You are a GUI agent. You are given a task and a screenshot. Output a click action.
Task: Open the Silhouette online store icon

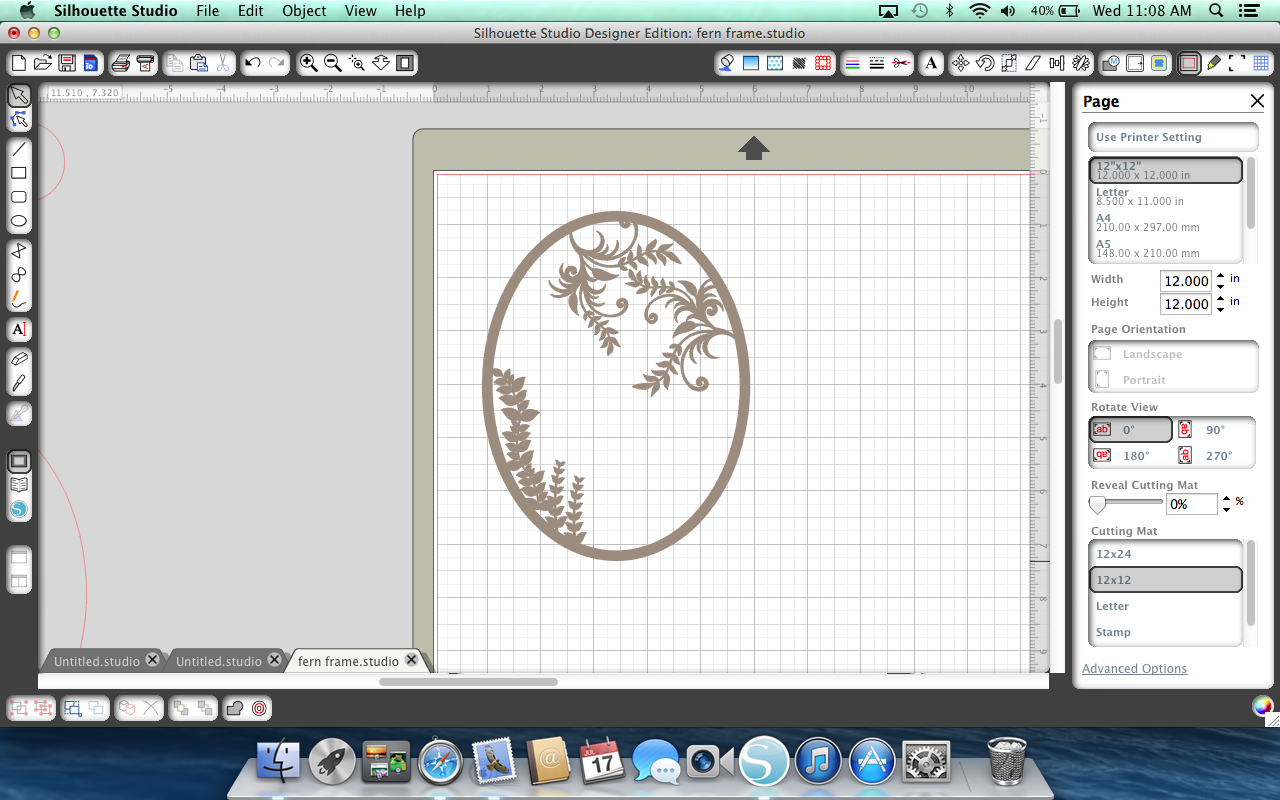[19, 509]
